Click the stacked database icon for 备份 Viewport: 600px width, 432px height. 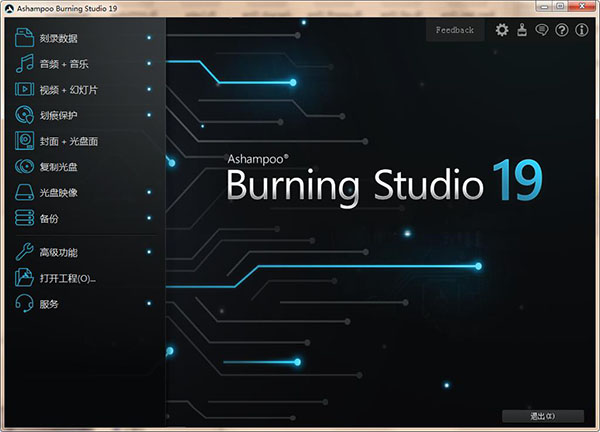[x=24, y=218]
